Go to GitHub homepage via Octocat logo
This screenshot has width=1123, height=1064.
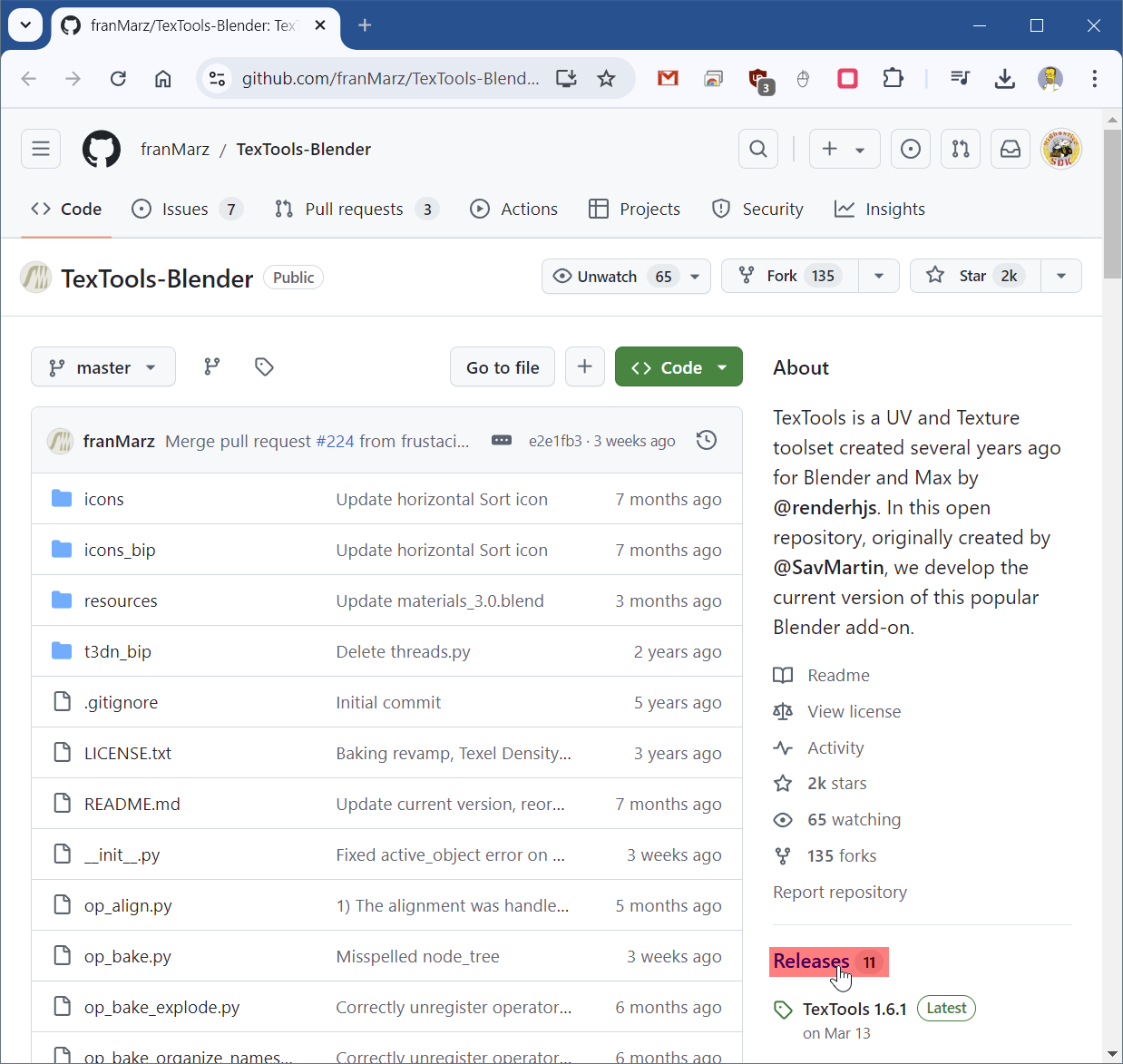pos(102,149)
